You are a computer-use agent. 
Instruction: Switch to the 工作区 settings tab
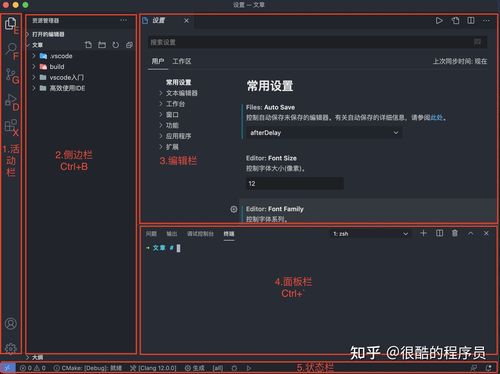(182, 61)
